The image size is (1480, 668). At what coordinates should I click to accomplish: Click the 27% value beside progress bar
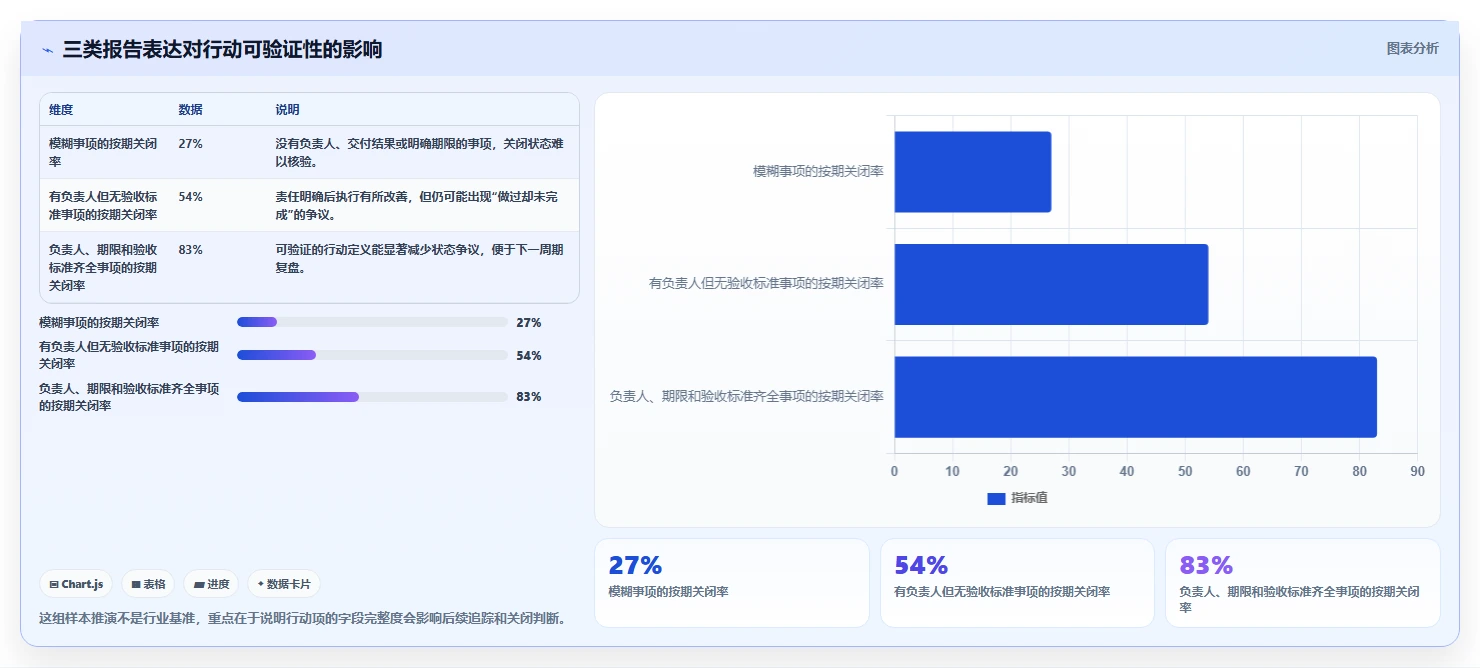pos(529,323)
